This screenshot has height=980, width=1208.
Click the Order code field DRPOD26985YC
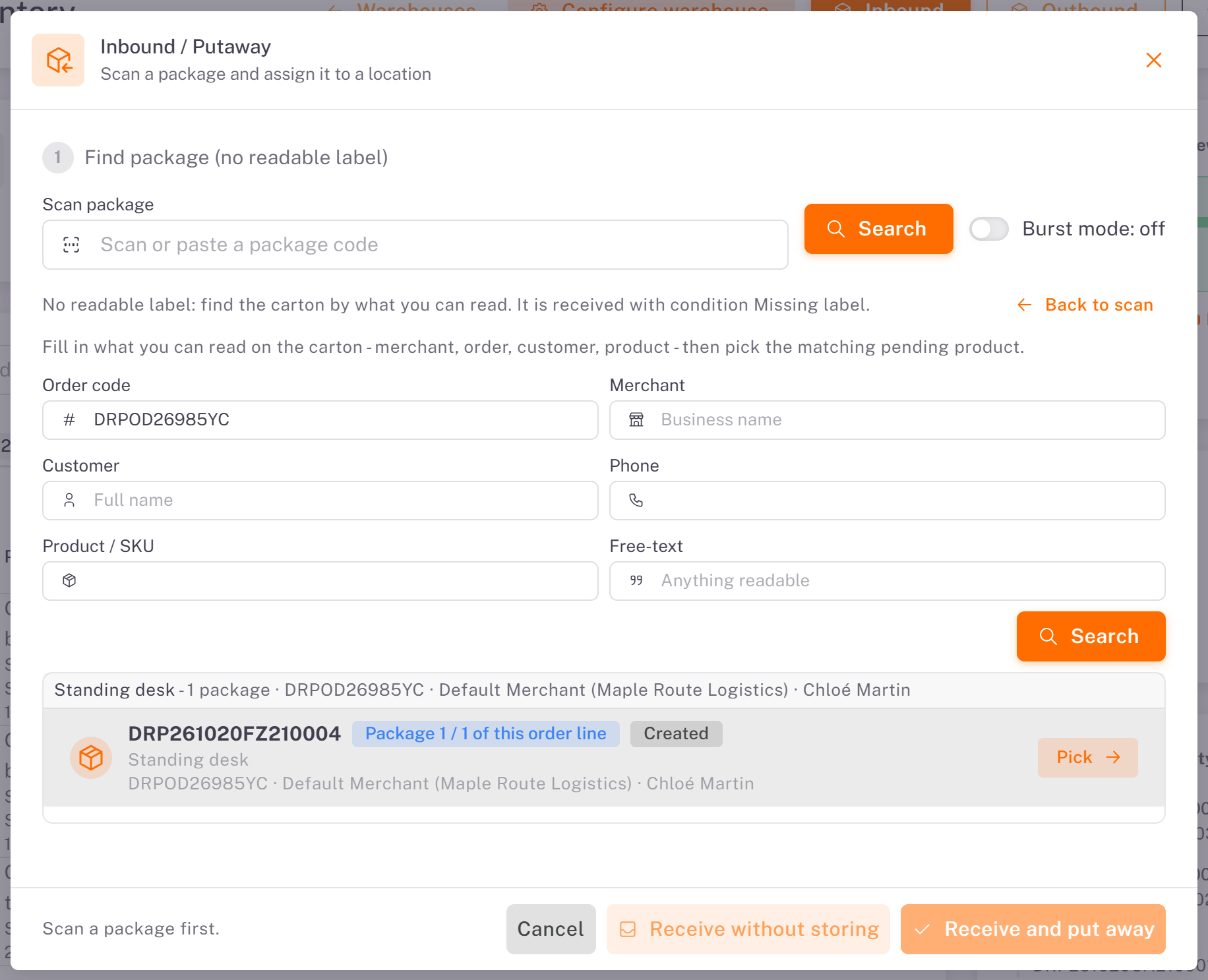[x=320, y=420]
